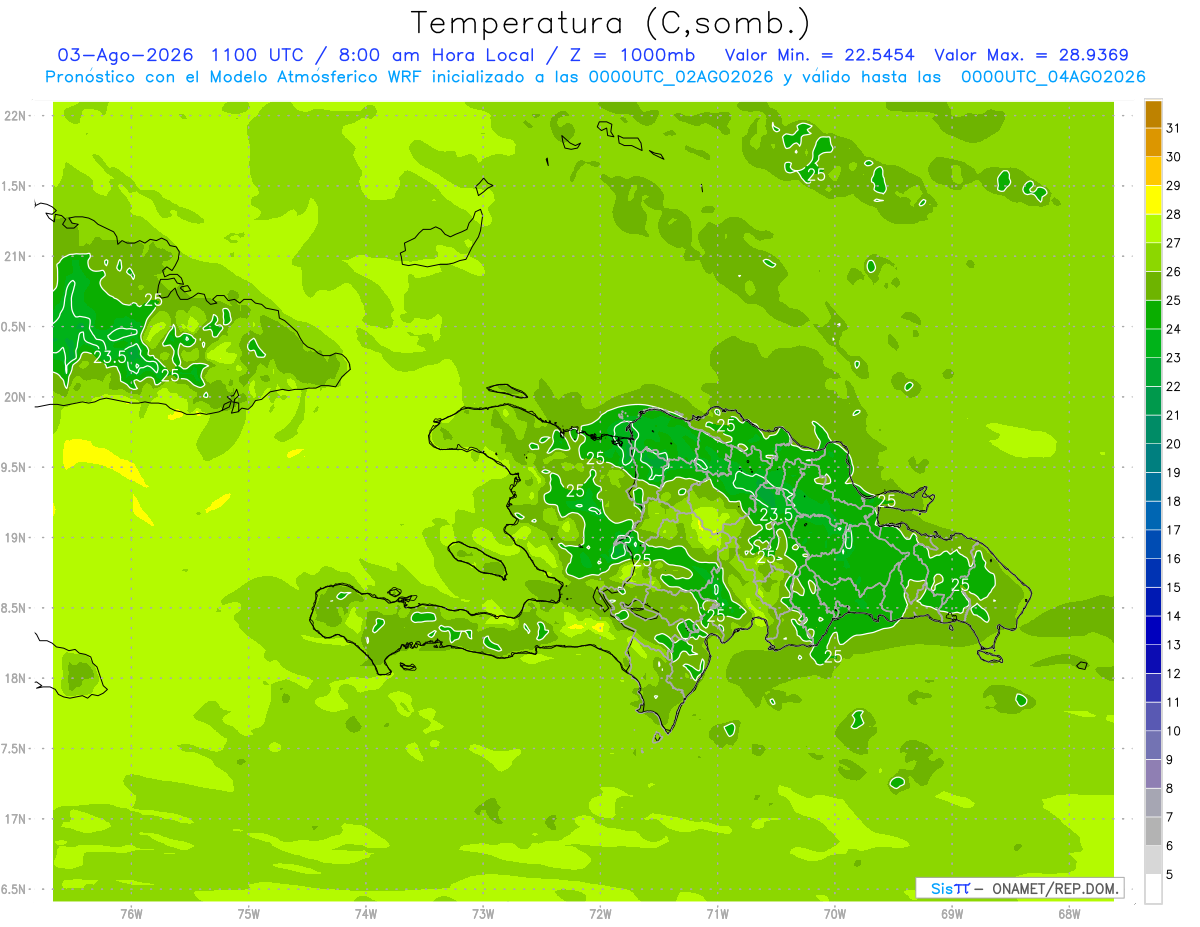Click the 70W longitude axis label
This screenshot has width=1200, height=927.
tap(835, 914)
